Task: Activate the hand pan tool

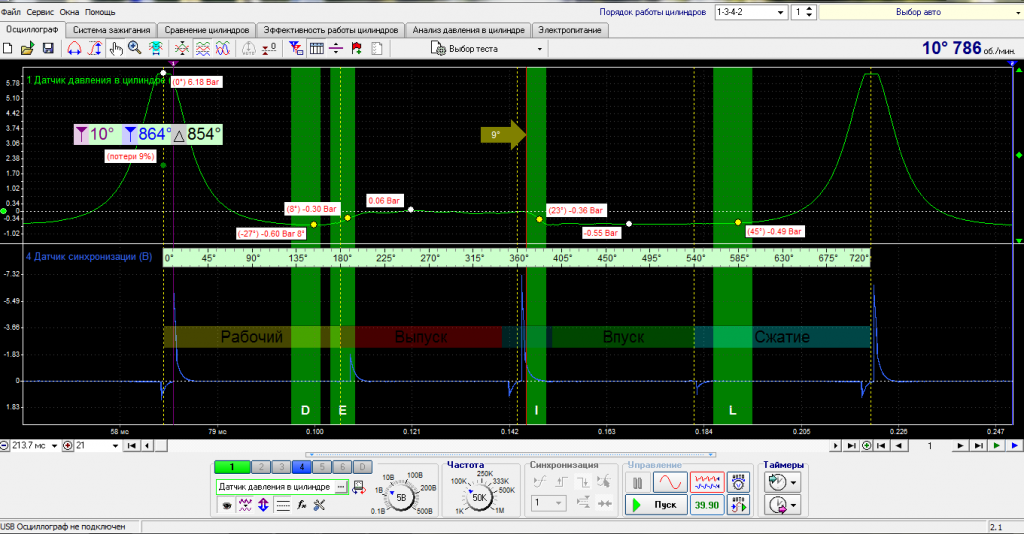Action: 116,48
